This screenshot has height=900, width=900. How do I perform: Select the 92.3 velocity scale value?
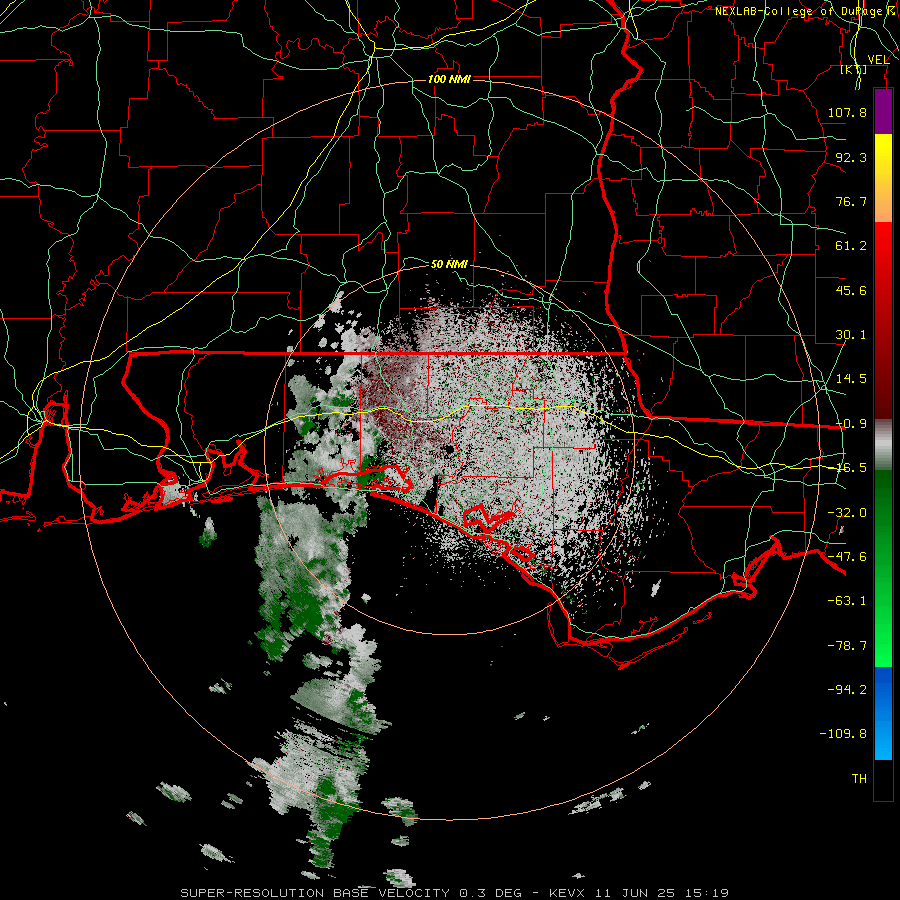[x=851, y=157]
